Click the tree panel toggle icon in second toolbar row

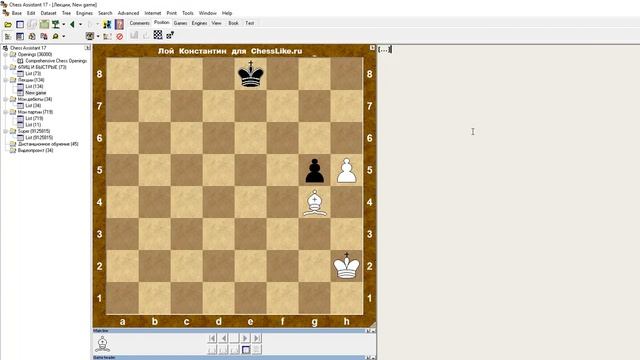click(x=8, y=36)
